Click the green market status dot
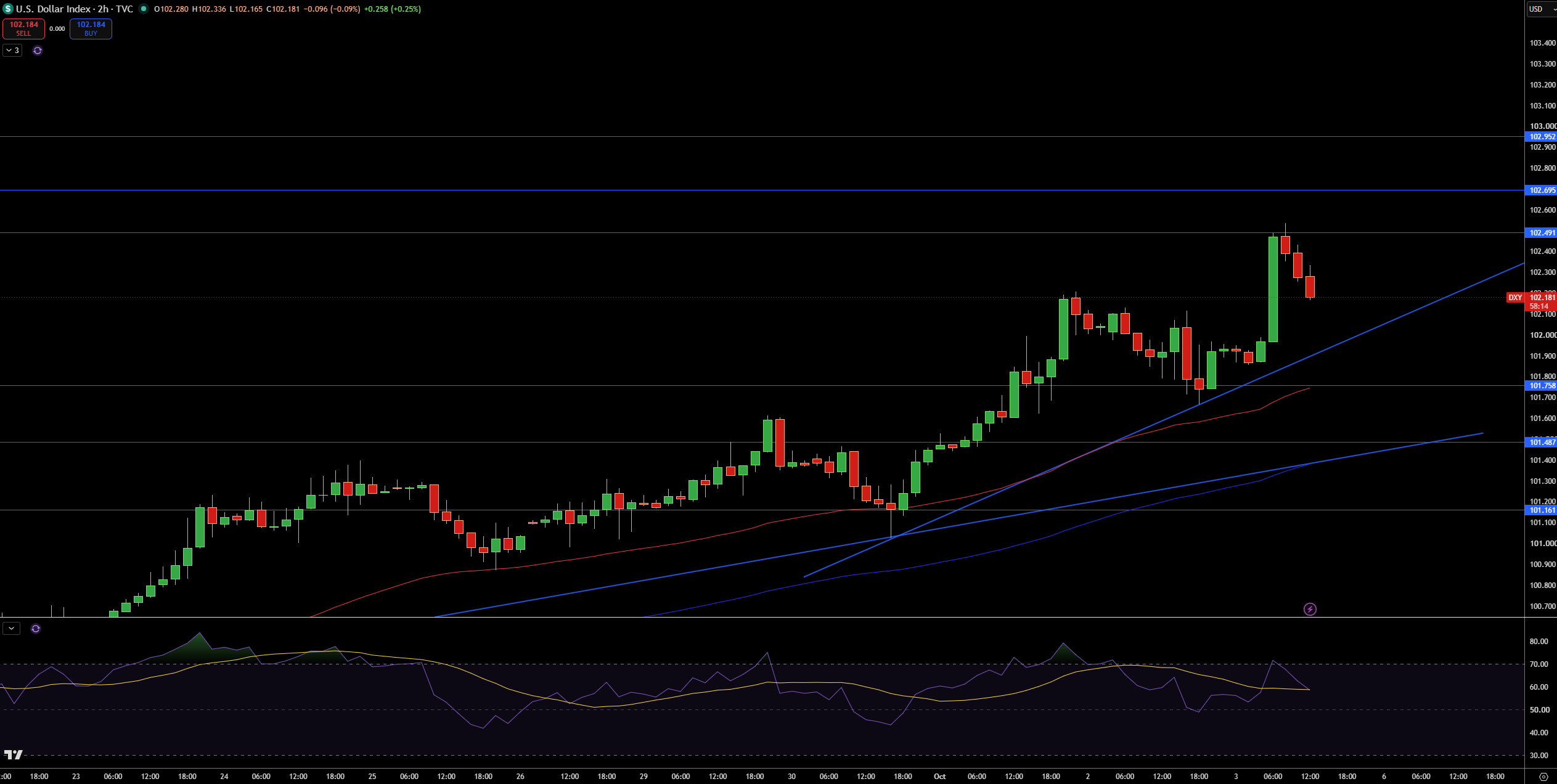This screenshot has width=1557, height=784. (144, 9)
